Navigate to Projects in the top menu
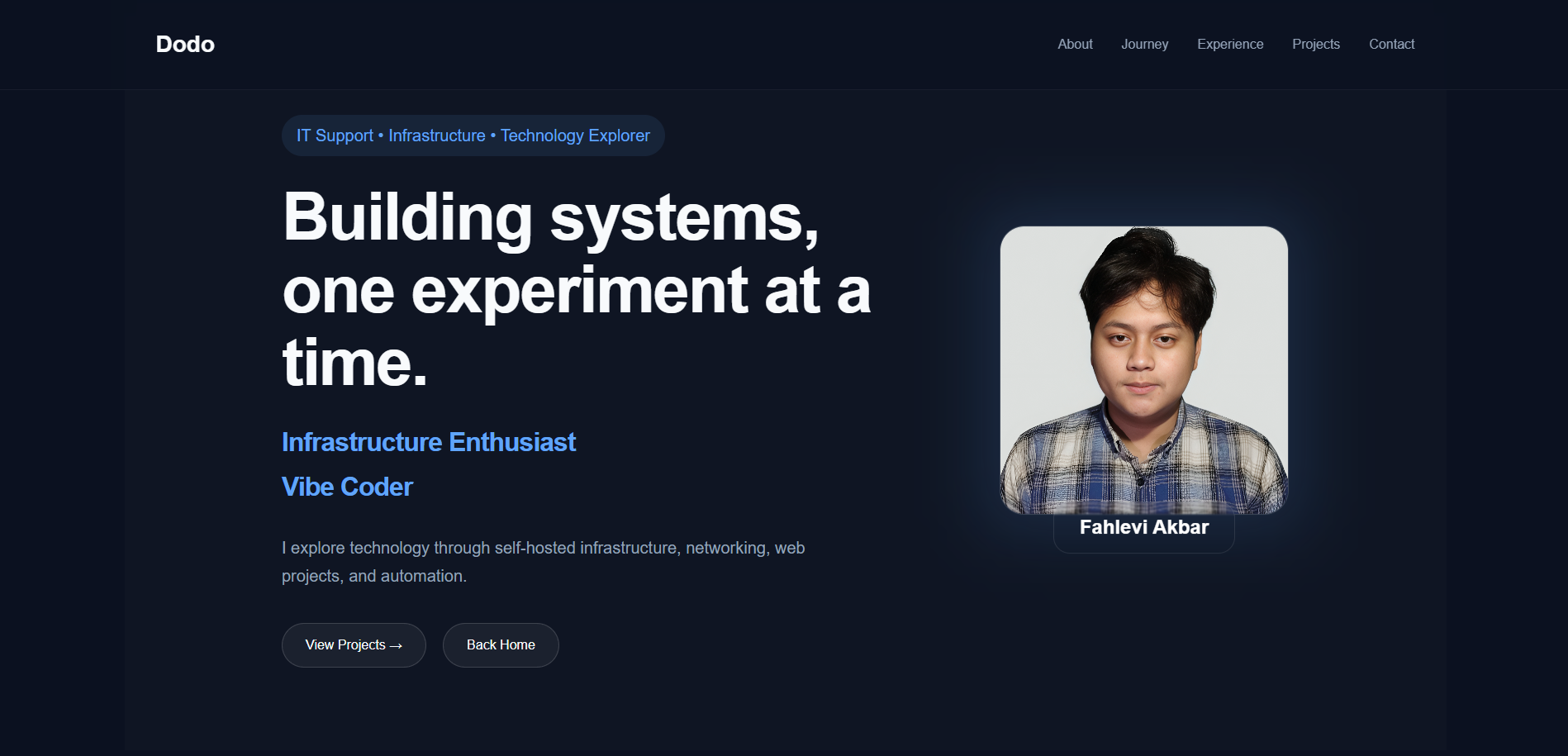The image size is (1568, 756). click(x=1316, y=44)
